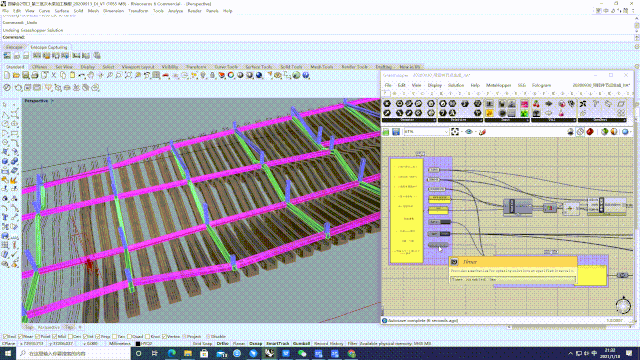Open file icon on Grasshopper canvas toolbar
The image size is (640, 360).
click(x=386, y=132)
